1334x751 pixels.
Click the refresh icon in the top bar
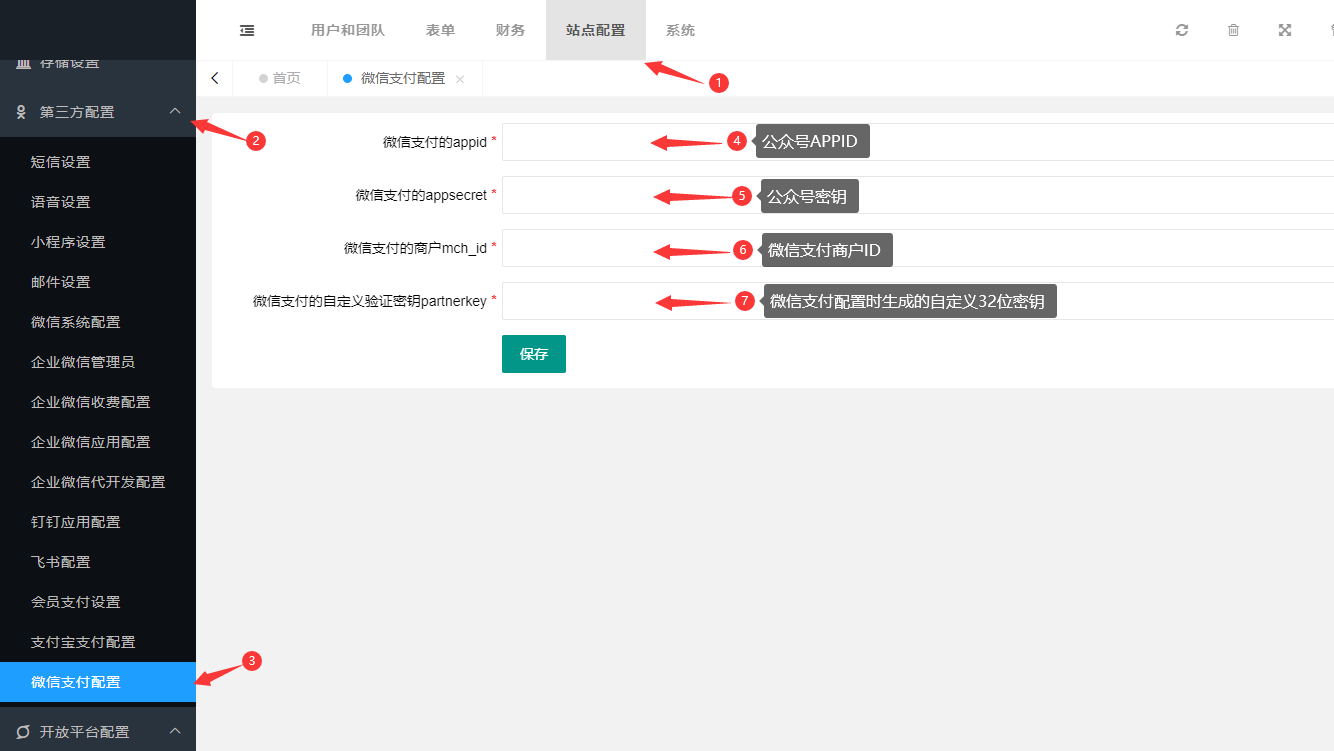(x=1182, y=30)
